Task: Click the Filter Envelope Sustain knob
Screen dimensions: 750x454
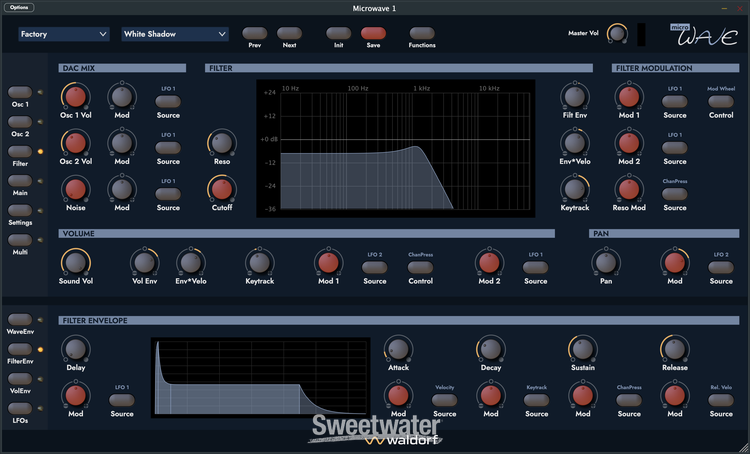Action: coord(583,349)
